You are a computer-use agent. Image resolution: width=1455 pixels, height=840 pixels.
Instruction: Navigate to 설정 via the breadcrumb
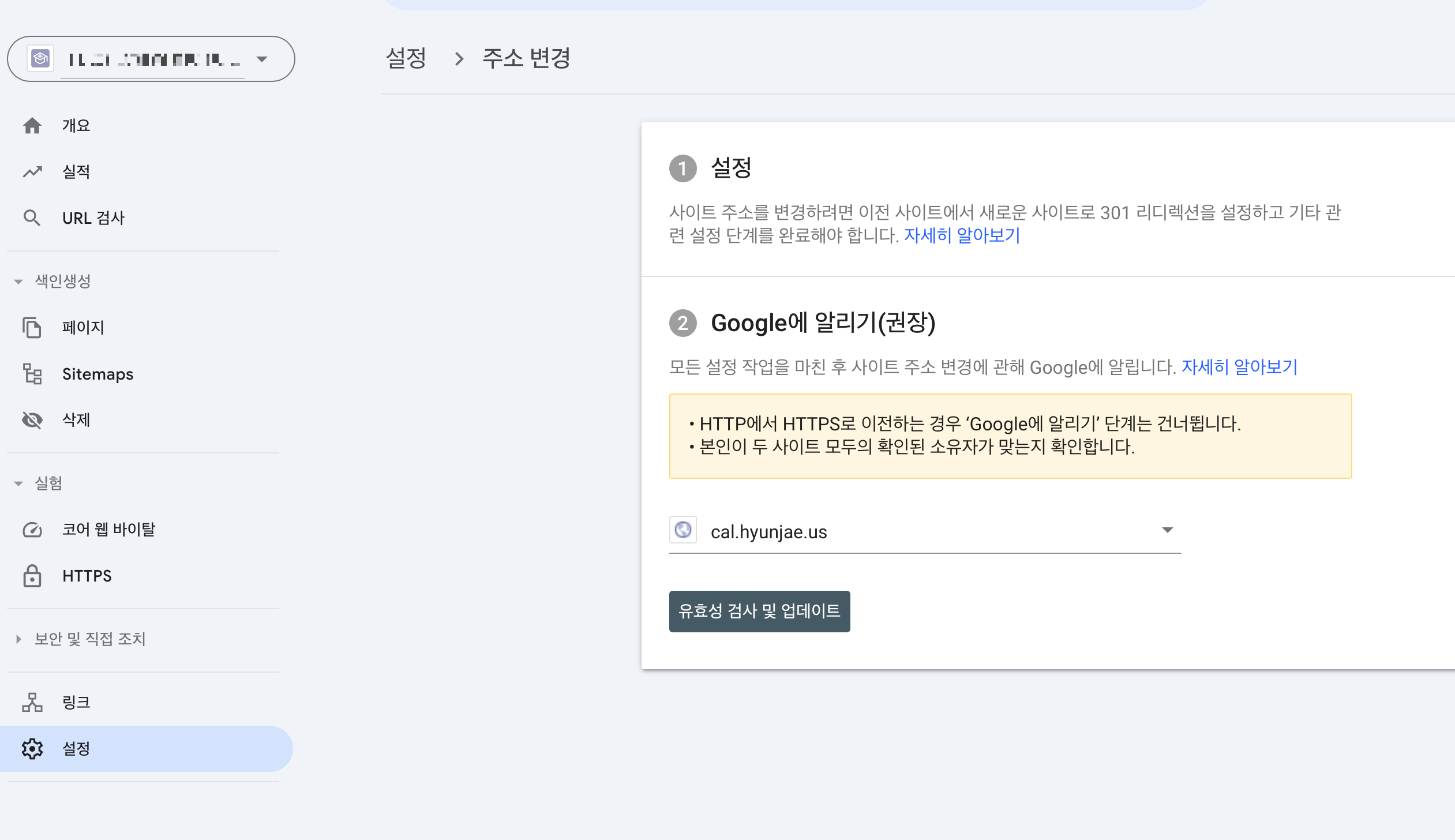tap(406, 58)
